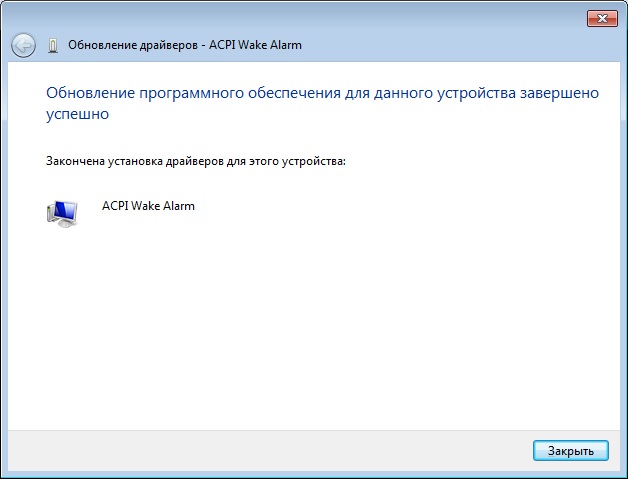Go back with the round arrow button
This screenshot has width=628, height=479.
coord(23,45)
